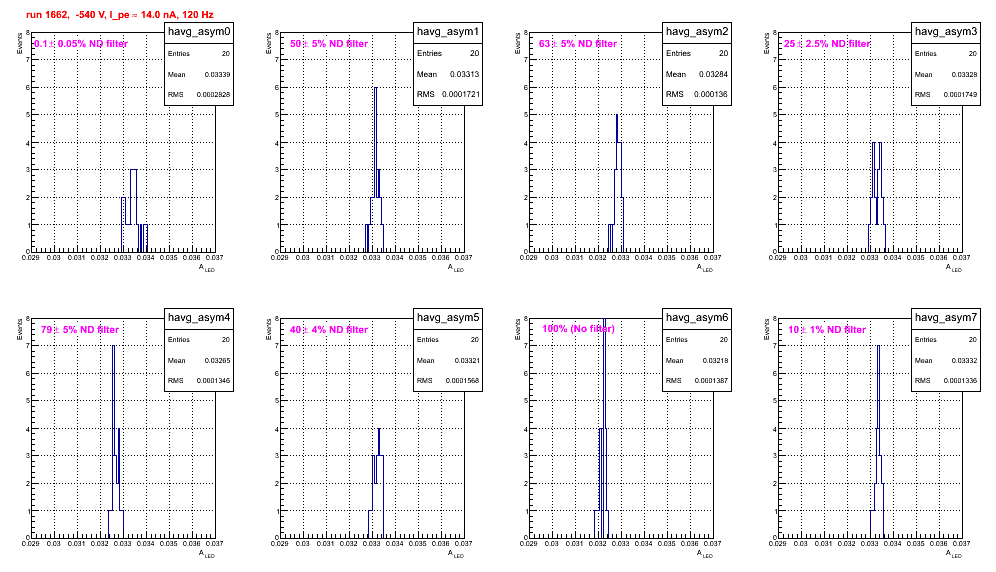Click the Entries row in havg_asym0 stats
Image resolution: width=996 pixels, height=572 pixels.
pyautogui.click(x=199, y=54)
